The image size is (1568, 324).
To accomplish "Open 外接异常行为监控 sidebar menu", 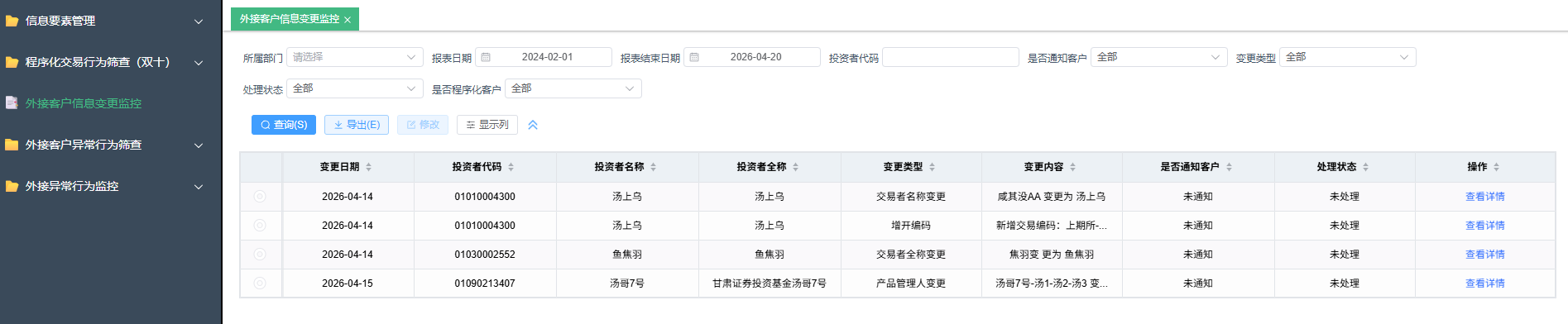I will (x=110, y=186).
